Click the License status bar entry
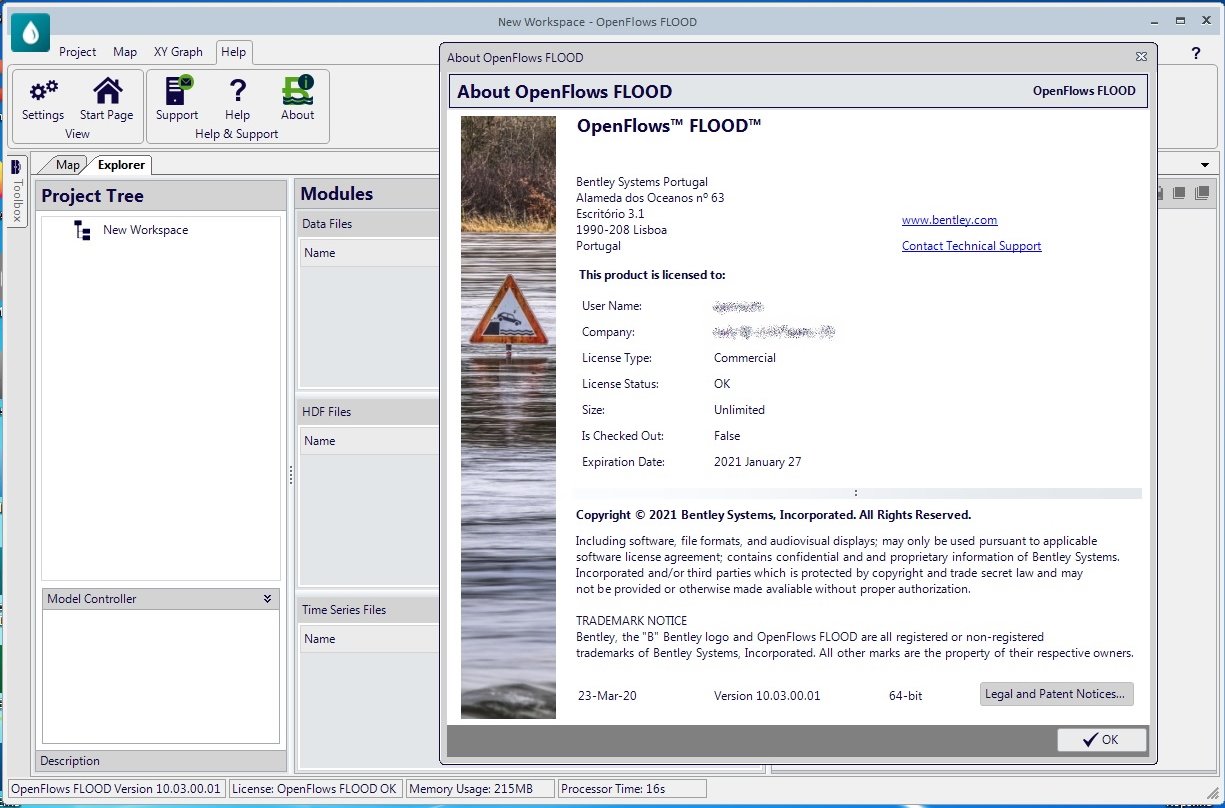 [314, 789]
